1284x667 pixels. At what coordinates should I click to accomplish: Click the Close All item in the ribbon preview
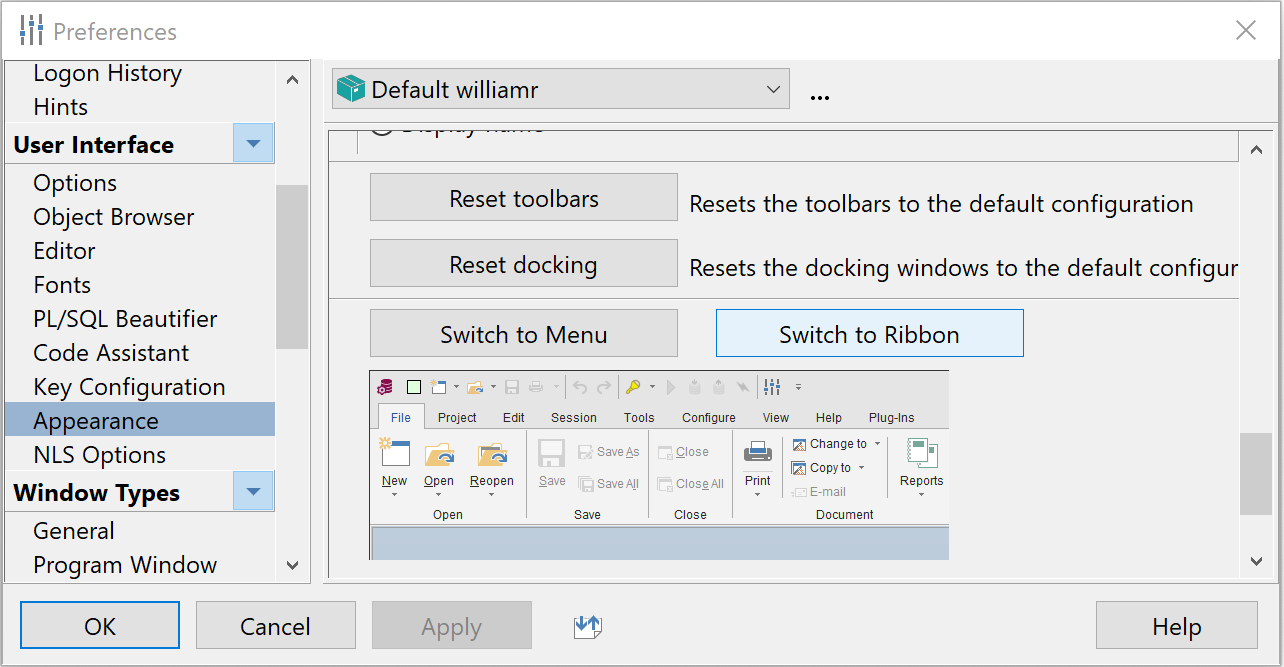[691, 484]
